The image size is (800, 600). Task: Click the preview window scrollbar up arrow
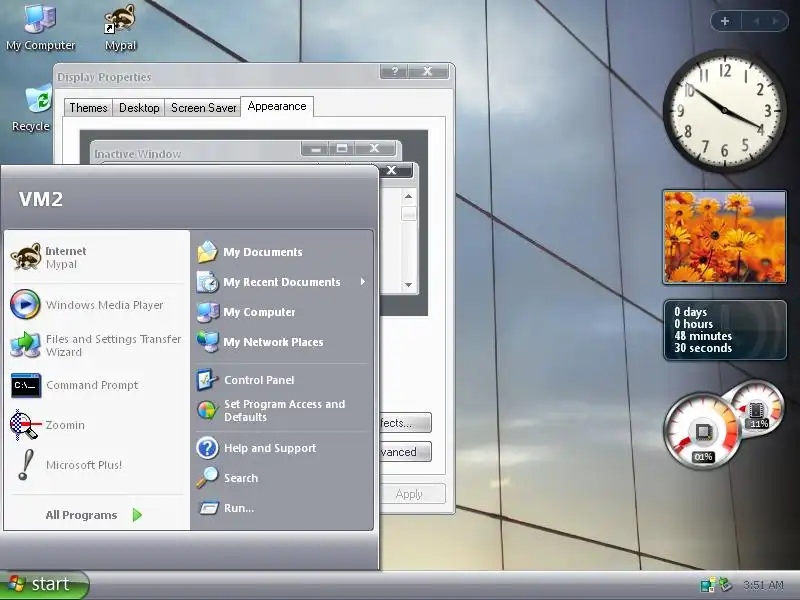click(x=409, y=196)
